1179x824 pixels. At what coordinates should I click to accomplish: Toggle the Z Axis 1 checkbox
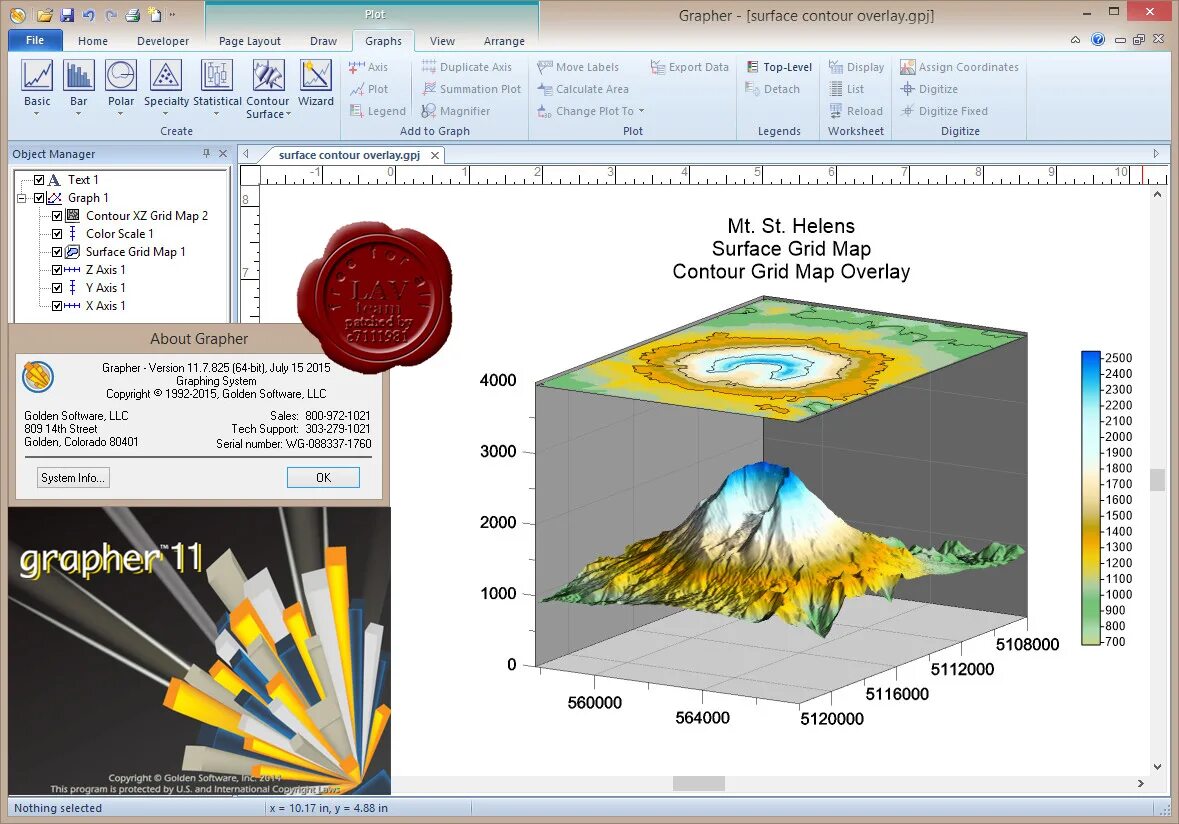click(x=57, y=270)
